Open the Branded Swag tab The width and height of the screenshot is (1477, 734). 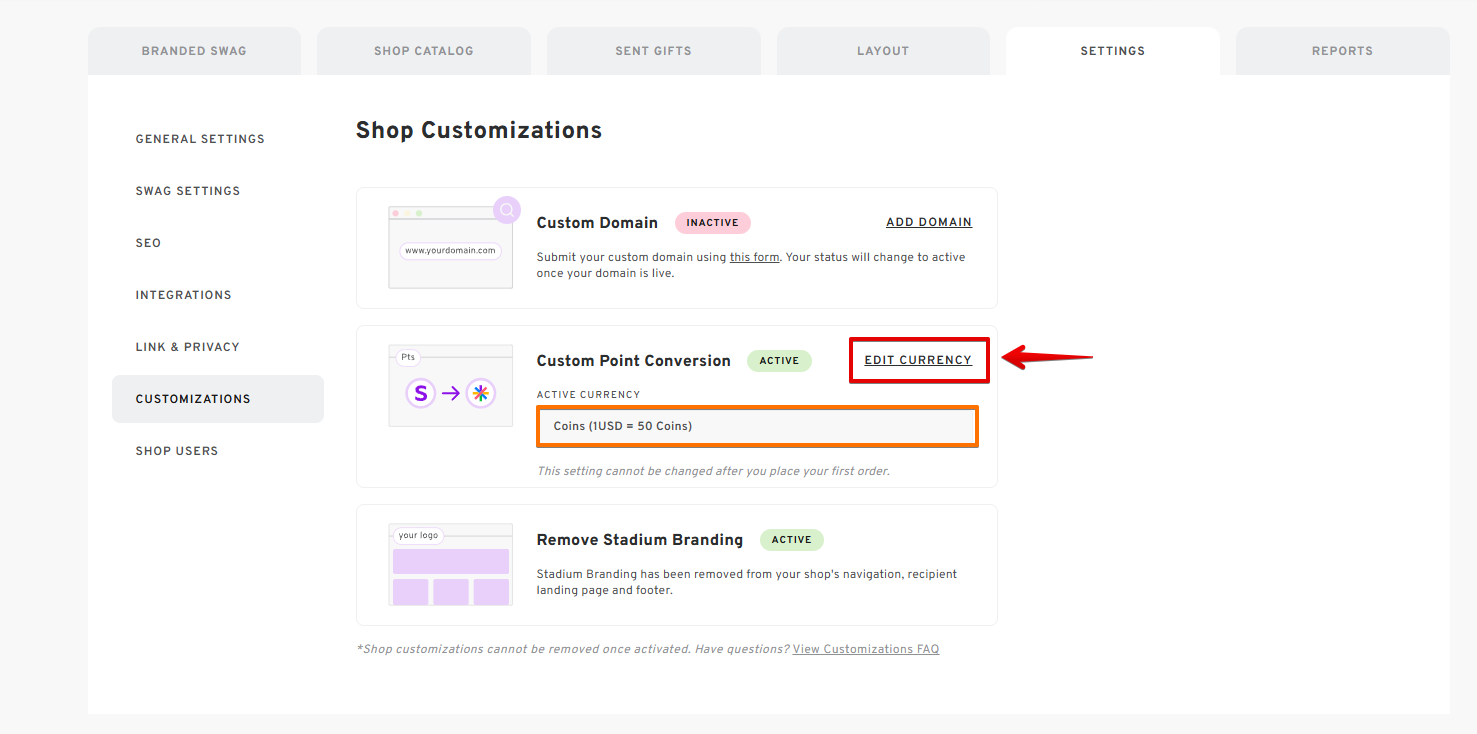(x=194, y=51)
